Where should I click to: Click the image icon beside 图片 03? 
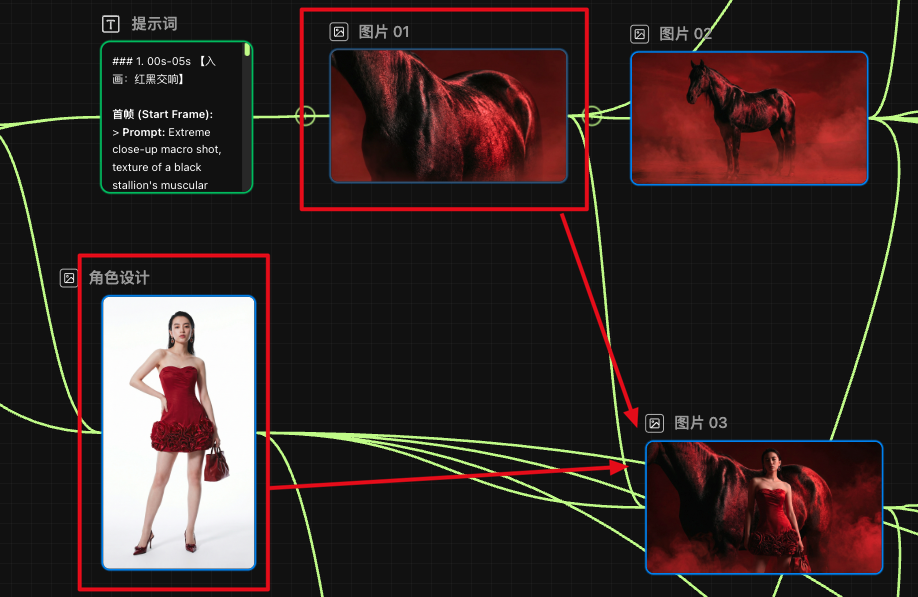(654, 423)
